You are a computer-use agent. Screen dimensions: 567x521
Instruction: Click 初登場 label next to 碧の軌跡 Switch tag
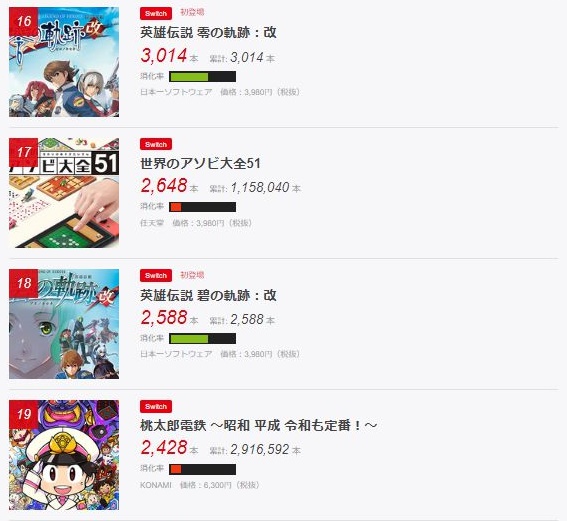click(192, 275)
